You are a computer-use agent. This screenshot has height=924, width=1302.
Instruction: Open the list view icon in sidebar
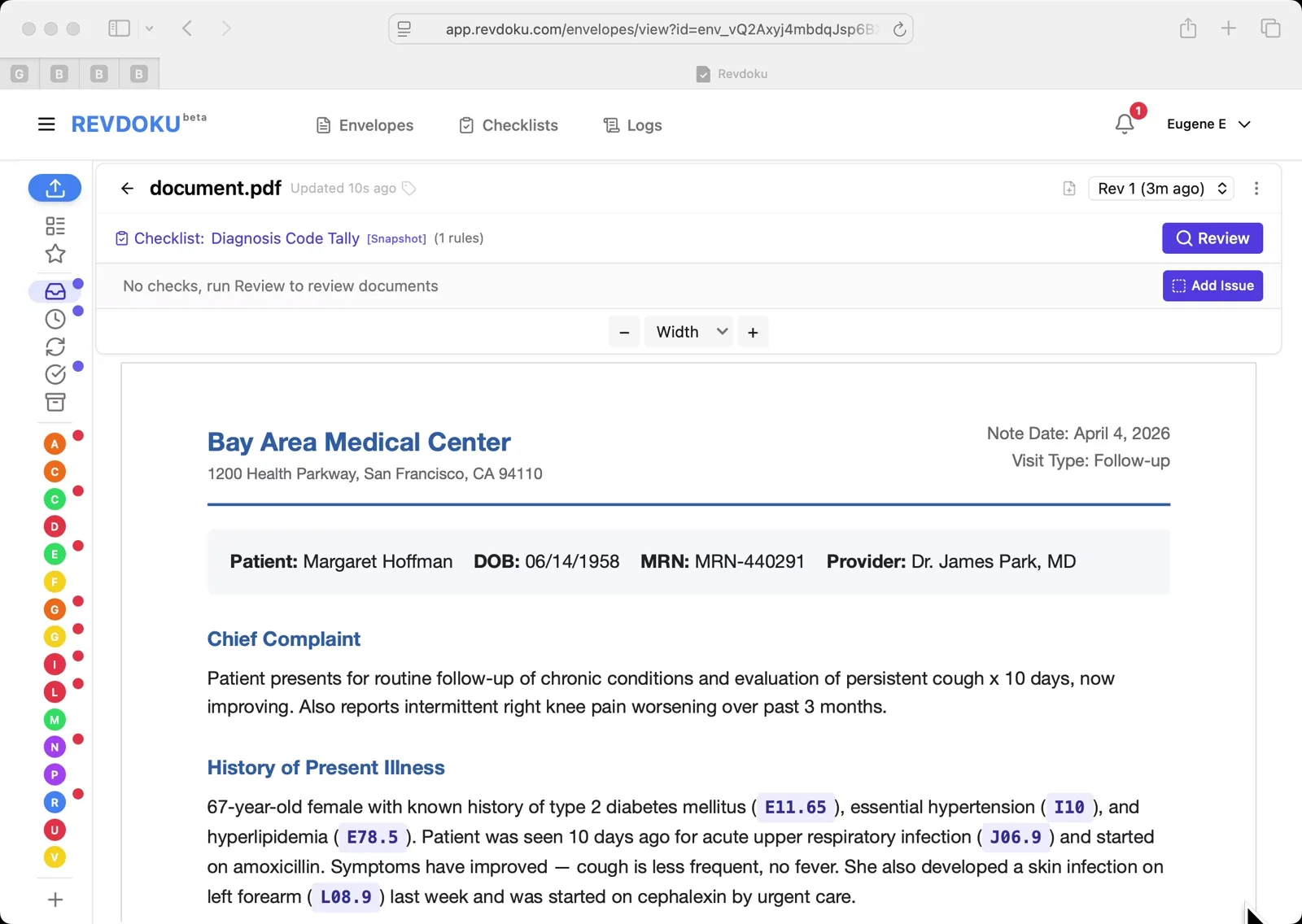point(55,225)
